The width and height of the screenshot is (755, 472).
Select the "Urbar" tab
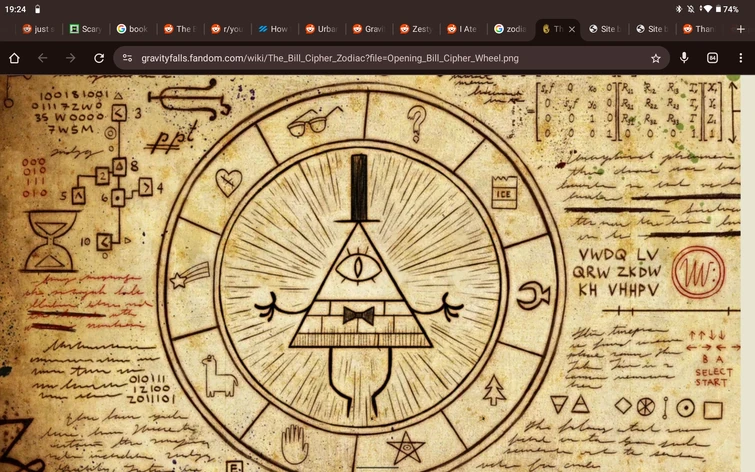[321, 29]
